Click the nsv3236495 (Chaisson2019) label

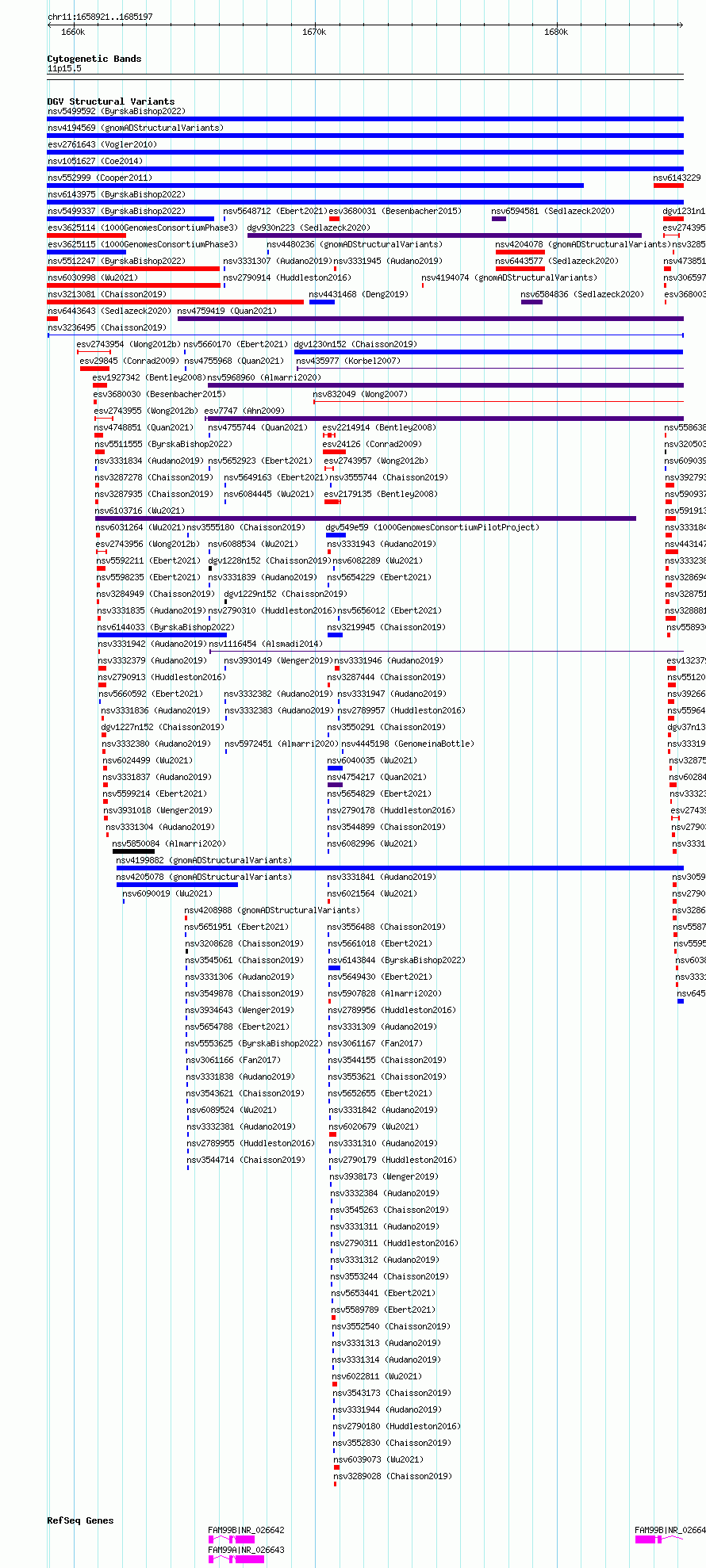(107, 327)
